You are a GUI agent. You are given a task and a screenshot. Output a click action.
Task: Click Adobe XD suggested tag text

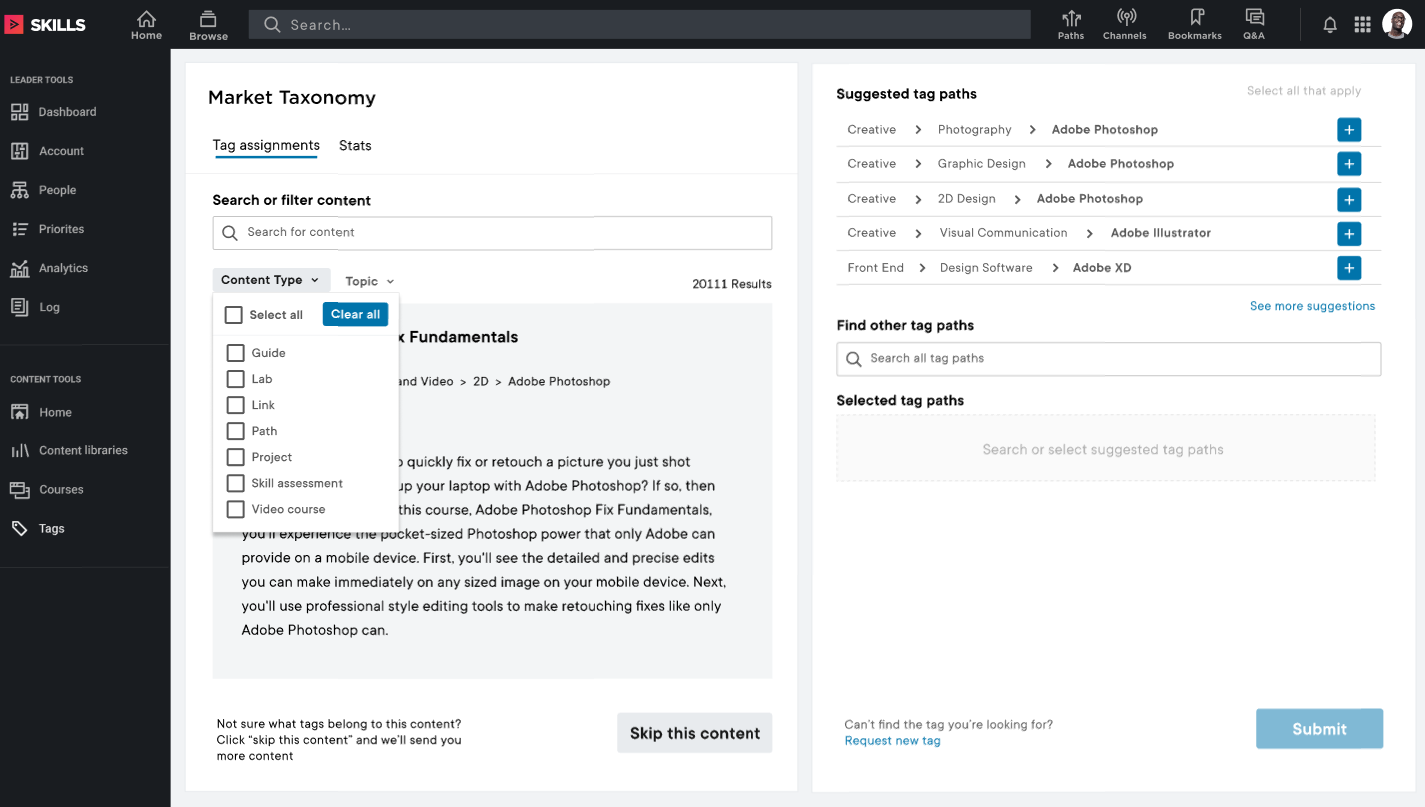tap(1102, 268)
